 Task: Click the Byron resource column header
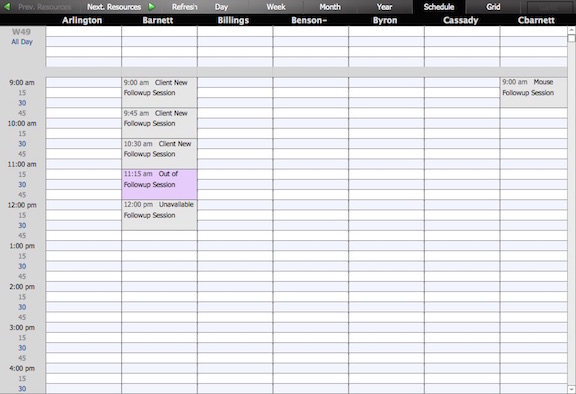pyautogui.click(x=385, y=20)
